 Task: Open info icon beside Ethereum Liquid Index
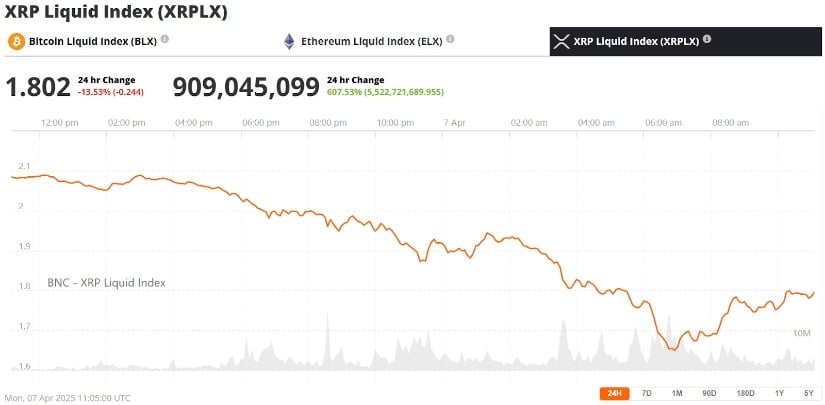click(x=451, y=39)
